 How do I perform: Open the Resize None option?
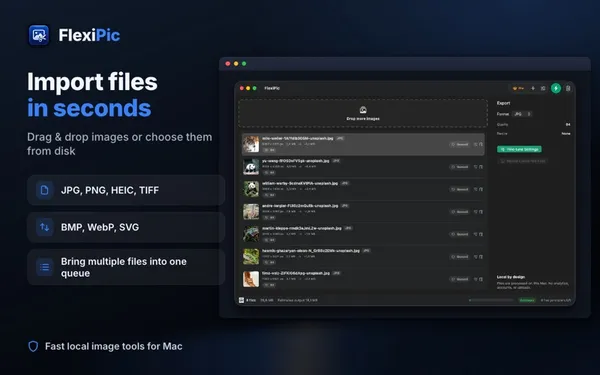(x=566, y=134)
